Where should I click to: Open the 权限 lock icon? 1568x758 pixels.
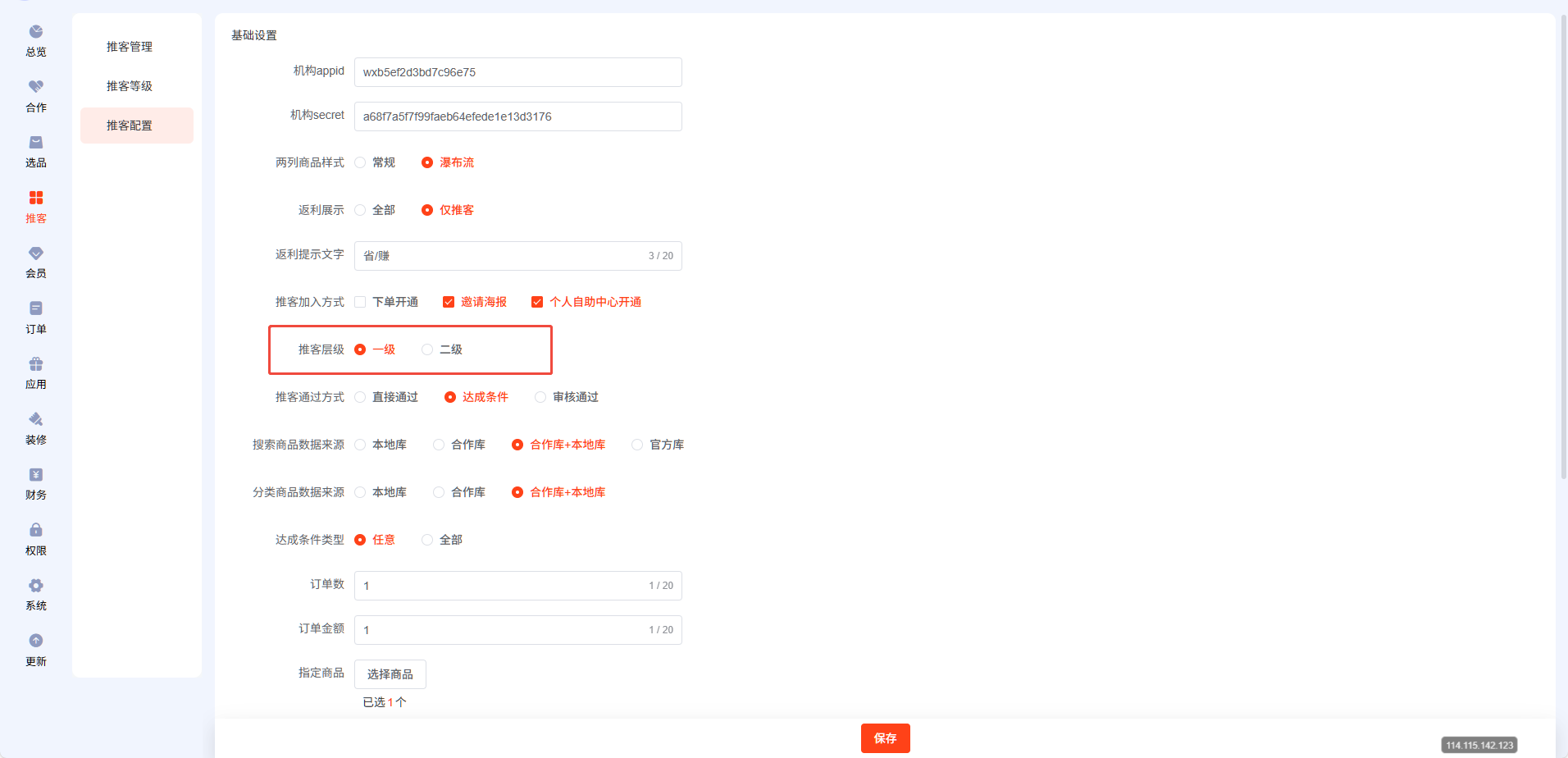[x=36, y=530]
